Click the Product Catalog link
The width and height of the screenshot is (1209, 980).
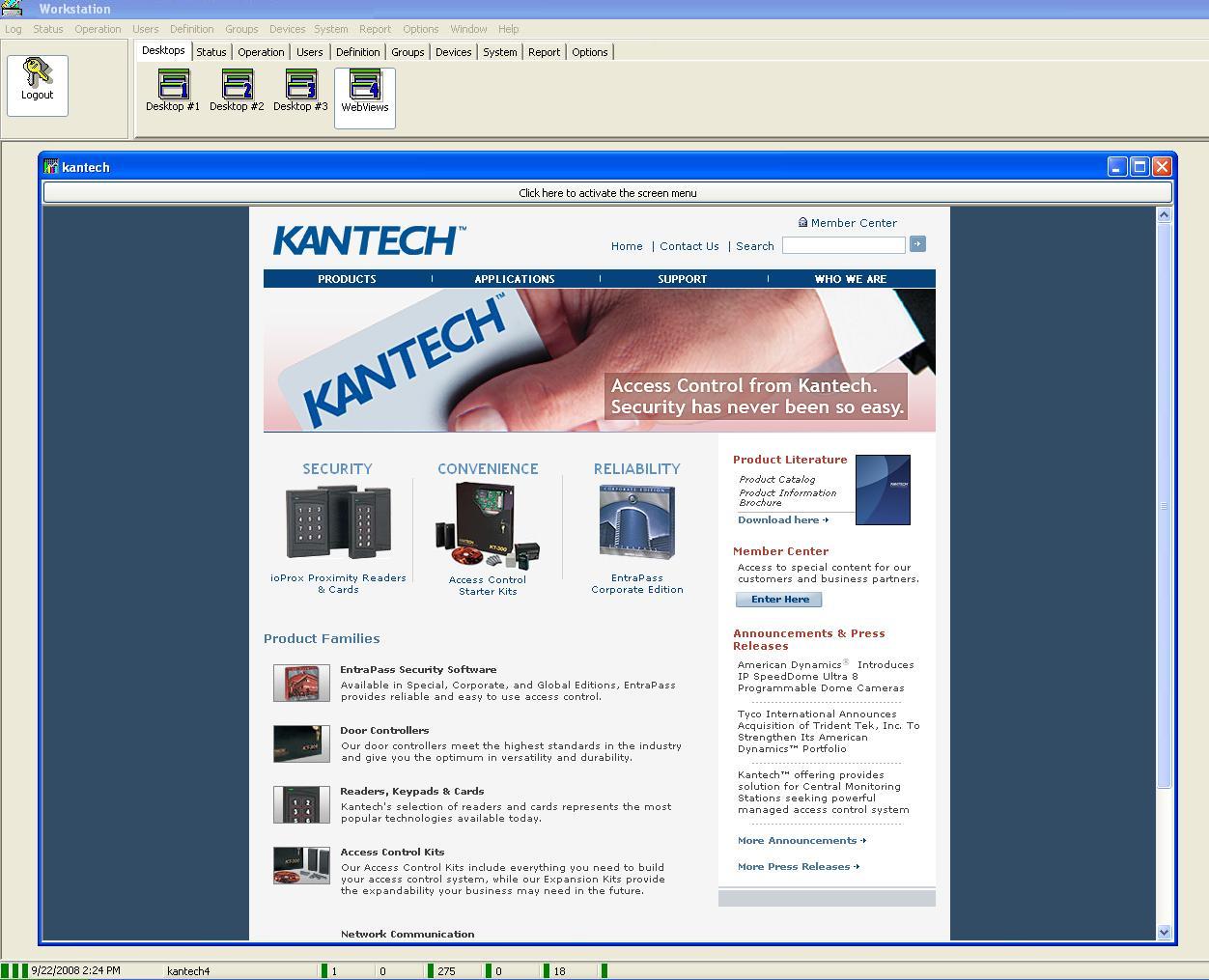tap(777, 479)
